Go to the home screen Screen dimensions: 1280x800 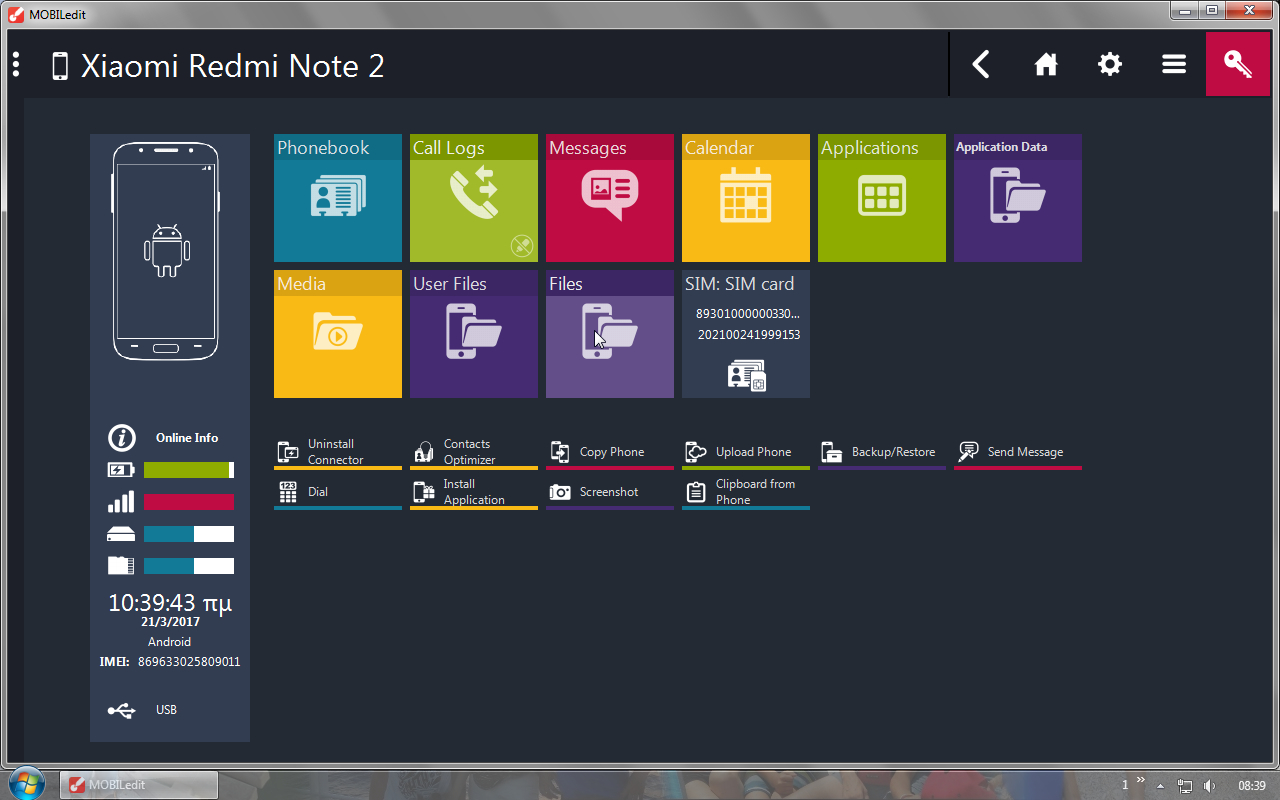(x=1046, y=64)
